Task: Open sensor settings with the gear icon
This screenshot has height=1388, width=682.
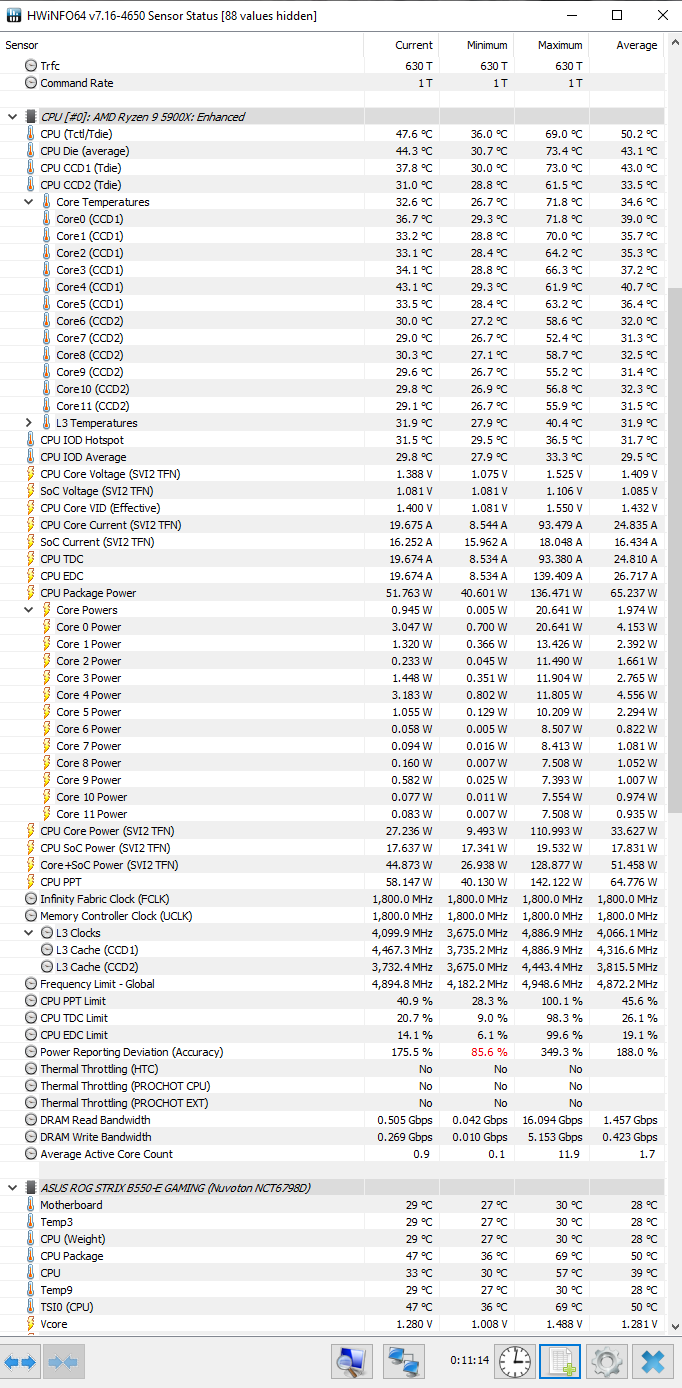Action: 606,1361
